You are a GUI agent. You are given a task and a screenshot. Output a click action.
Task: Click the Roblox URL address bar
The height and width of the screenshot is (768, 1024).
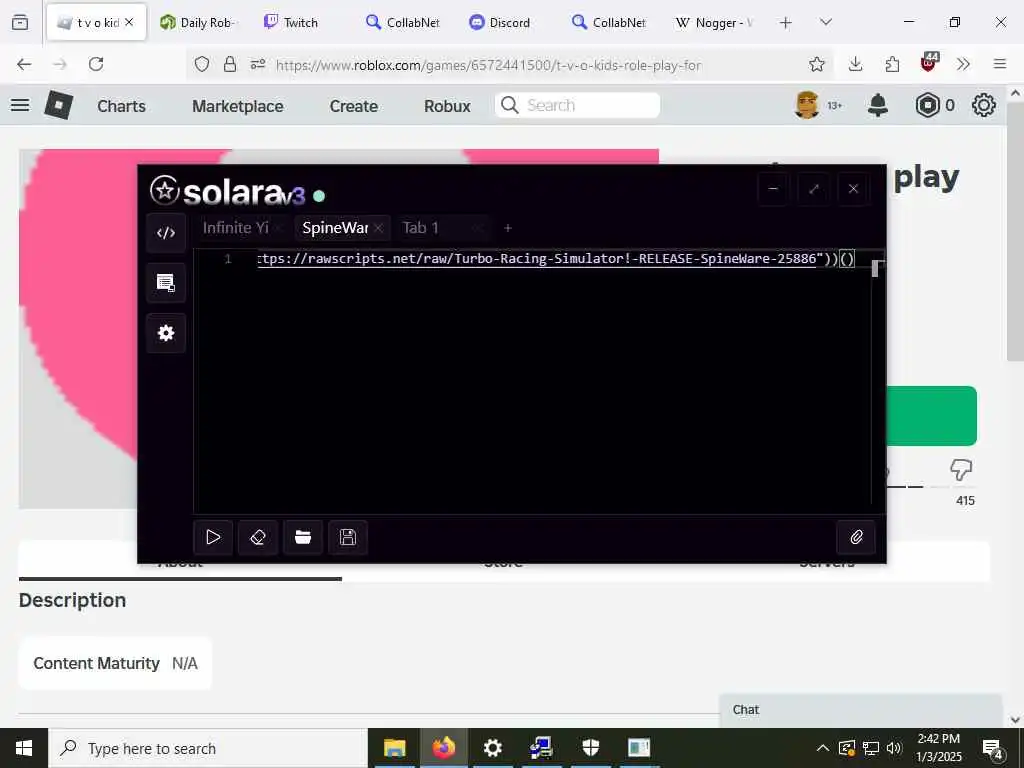488,65
